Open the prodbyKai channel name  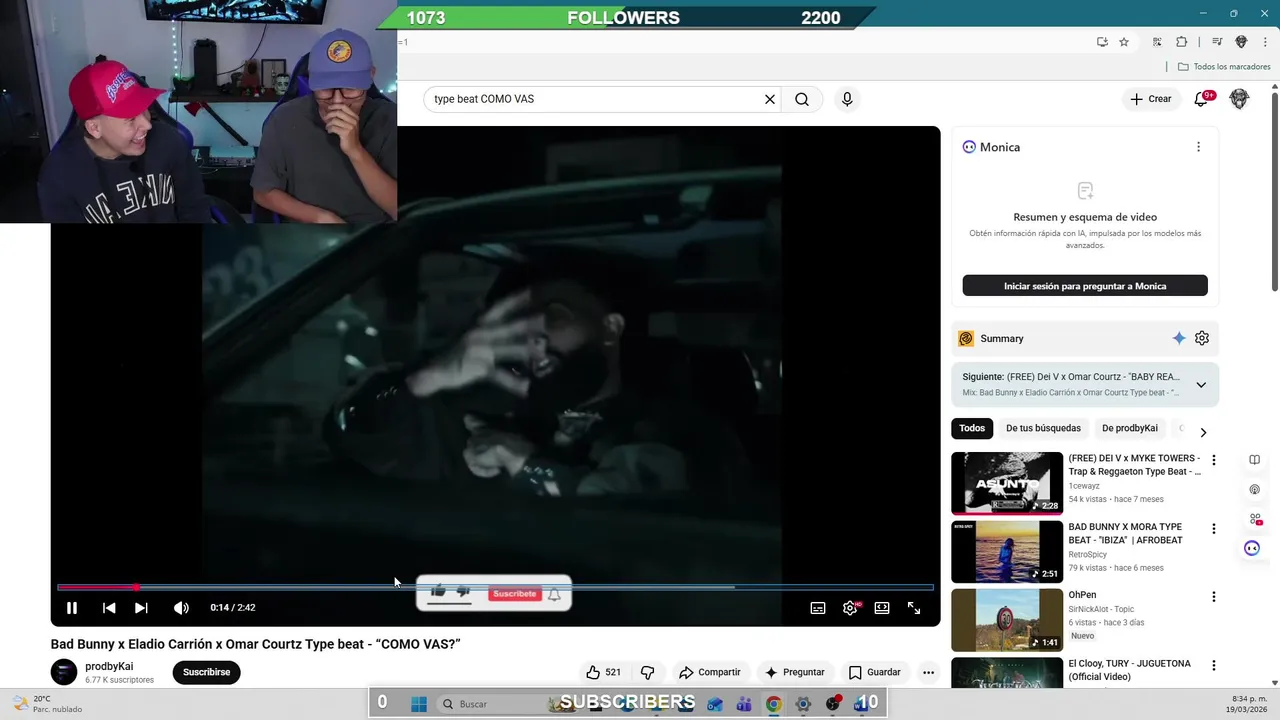click(x=109, y=666)
